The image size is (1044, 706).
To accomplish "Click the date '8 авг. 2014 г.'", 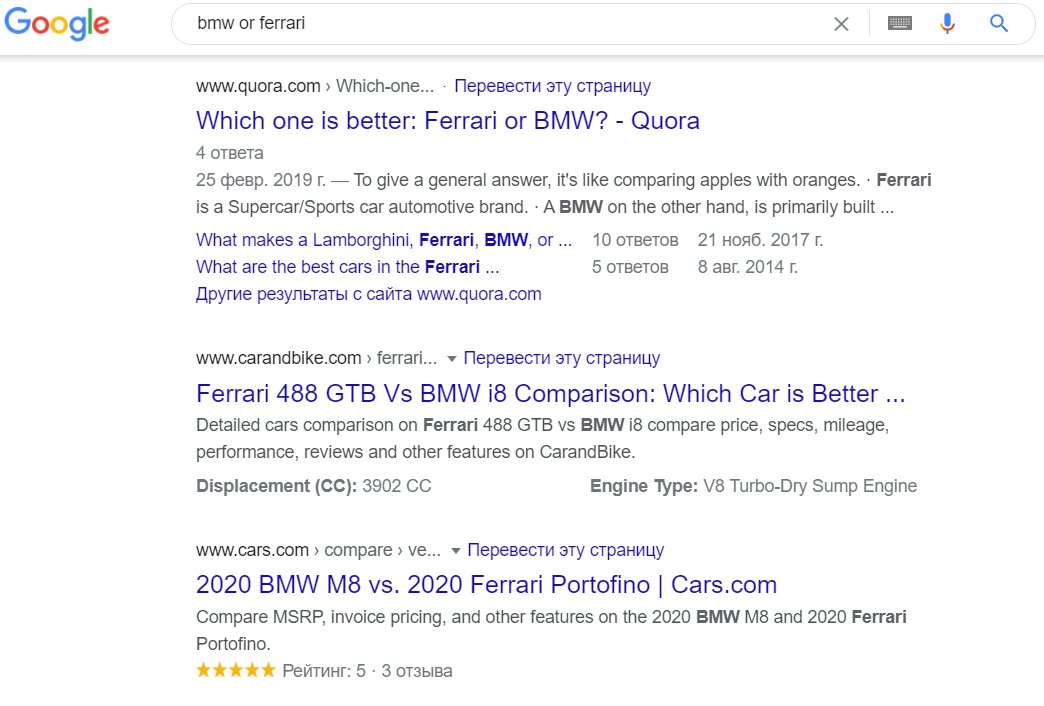I will coord(748,267).
